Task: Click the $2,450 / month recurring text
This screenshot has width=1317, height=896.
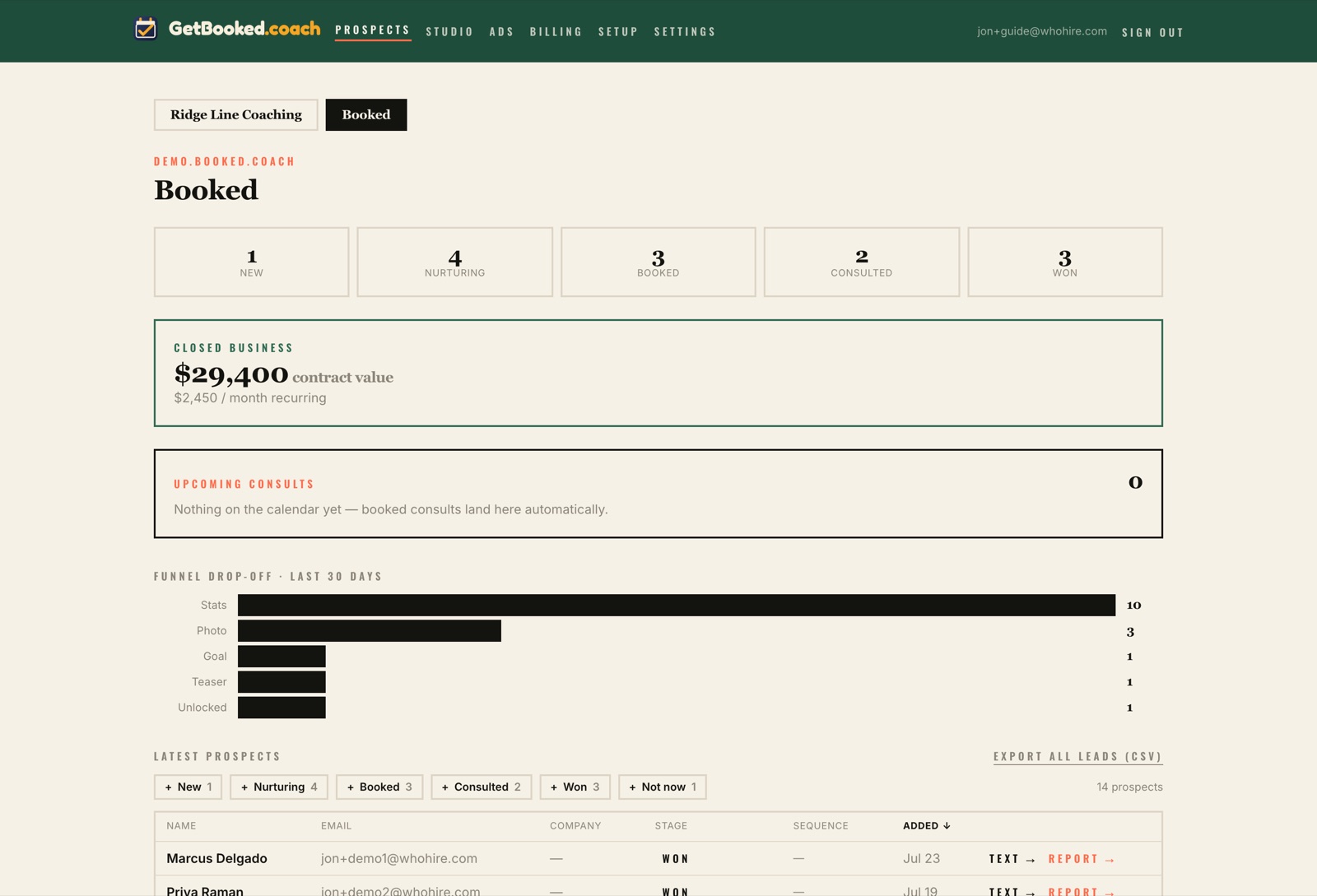Action: [x=250, y=398]
